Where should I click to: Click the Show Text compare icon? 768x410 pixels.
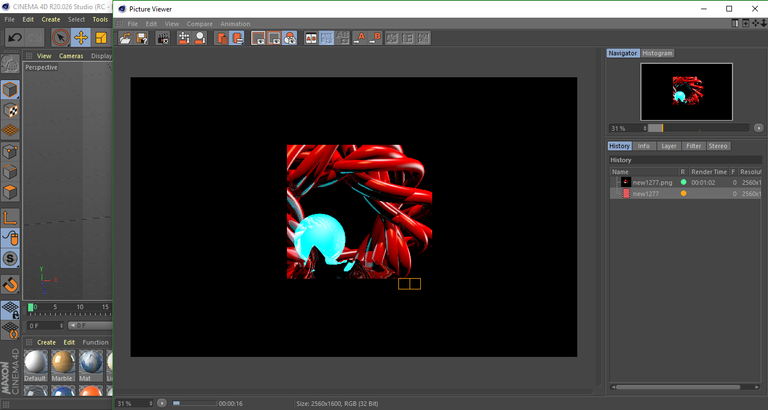pyautogui.click(x=423, y=38)
